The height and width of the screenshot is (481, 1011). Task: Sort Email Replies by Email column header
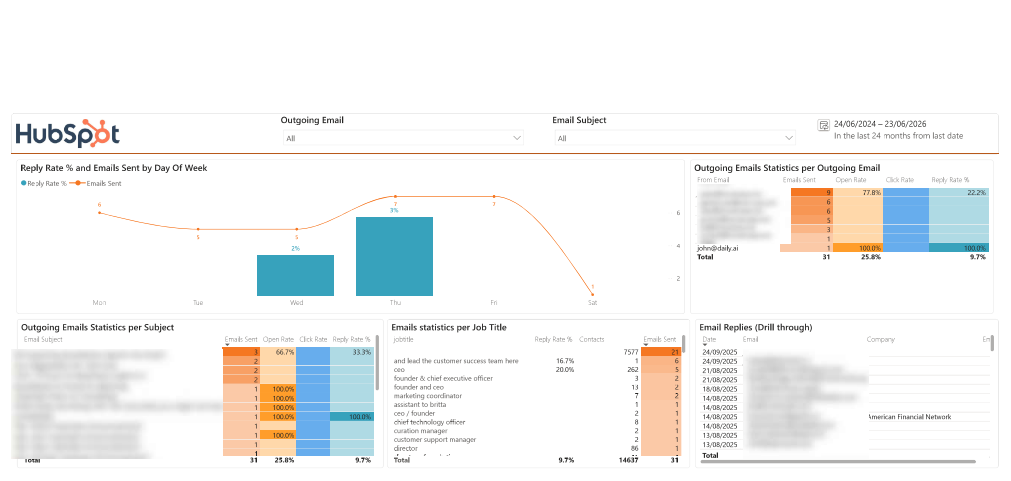tap(750, 339)
